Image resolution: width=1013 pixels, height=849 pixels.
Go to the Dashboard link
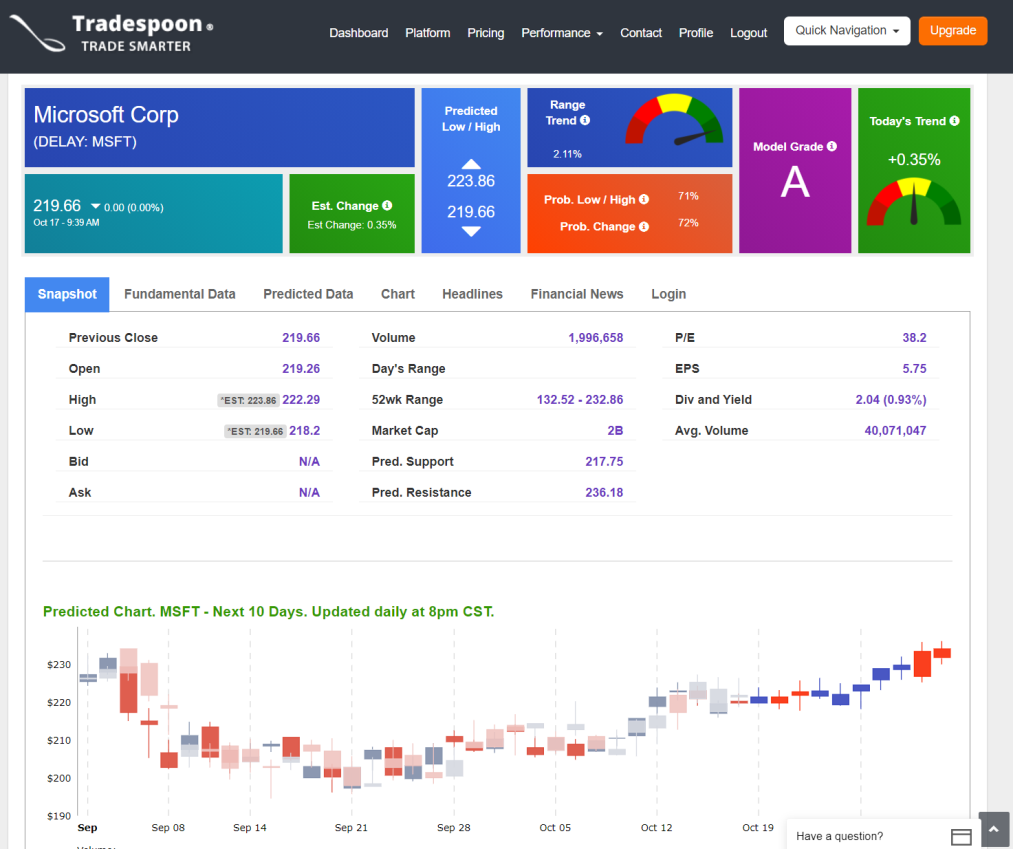(359, 33)
